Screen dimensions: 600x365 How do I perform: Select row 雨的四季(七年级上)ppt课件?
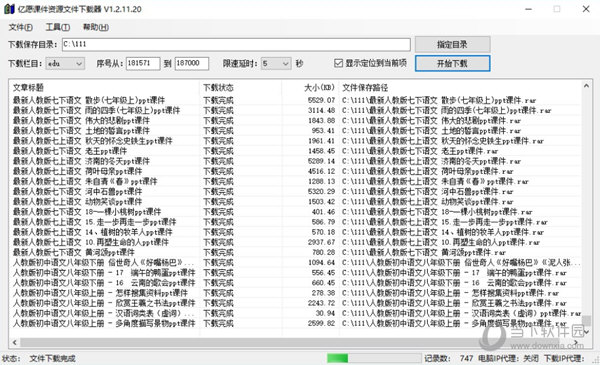295,111
